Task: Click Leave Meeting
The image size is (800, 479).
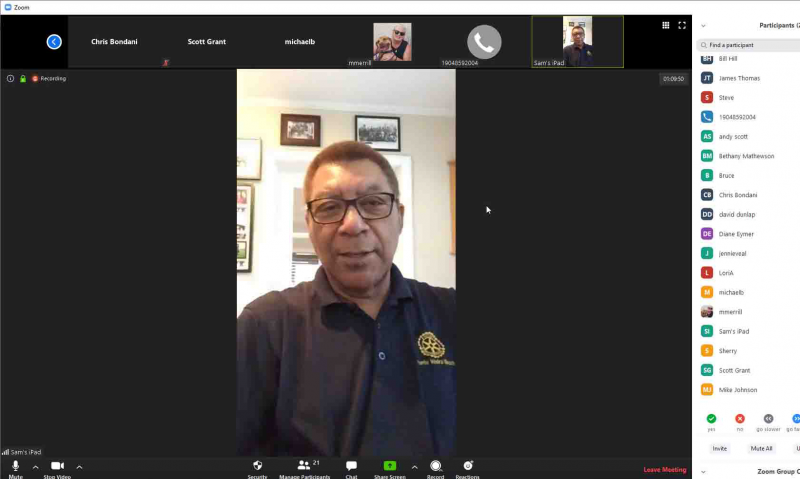Action: pyautogui.click(x=665, y=470)
